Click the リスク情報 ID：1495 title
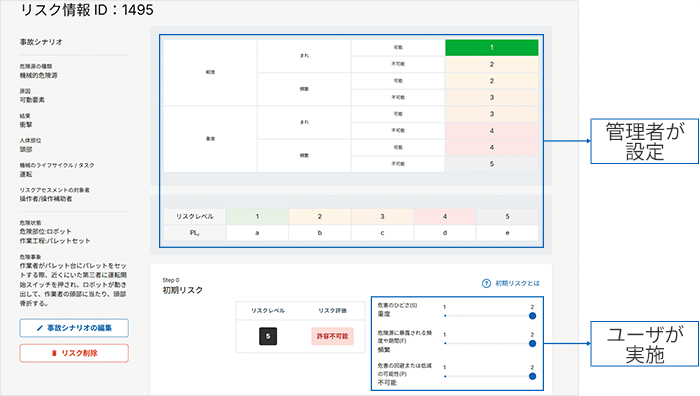This screenshot has width=700, height=396. tap(87, 10)
